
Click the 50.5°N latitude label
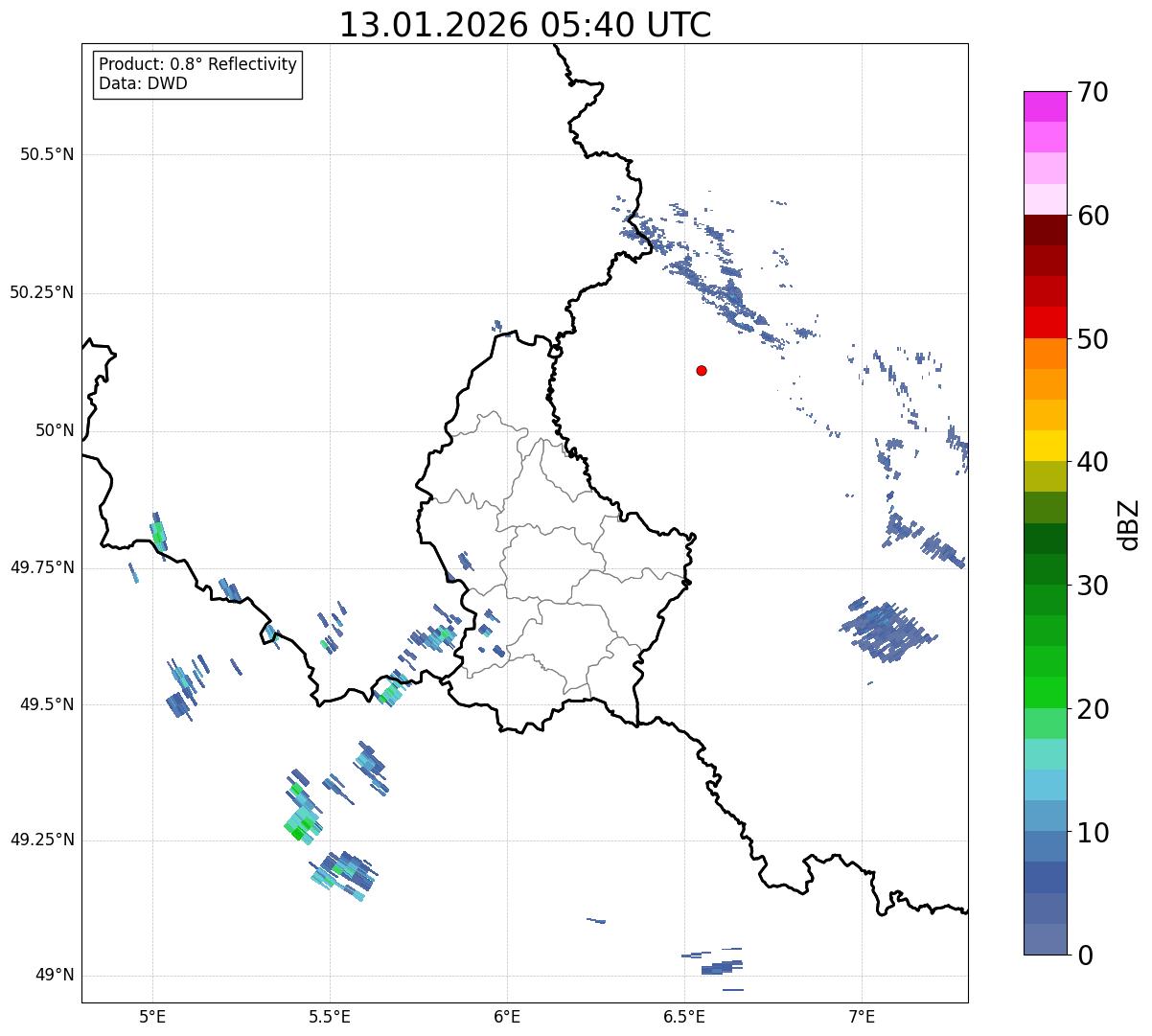pyautogui.click(x=47, y=154)
